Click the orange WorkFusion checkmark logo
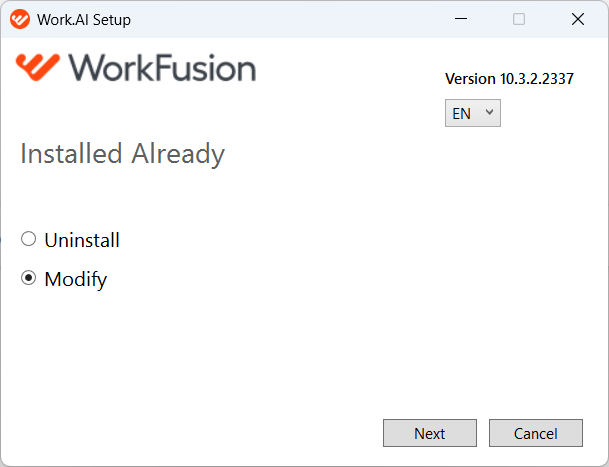The image size is (609, 467). point(38,67)
